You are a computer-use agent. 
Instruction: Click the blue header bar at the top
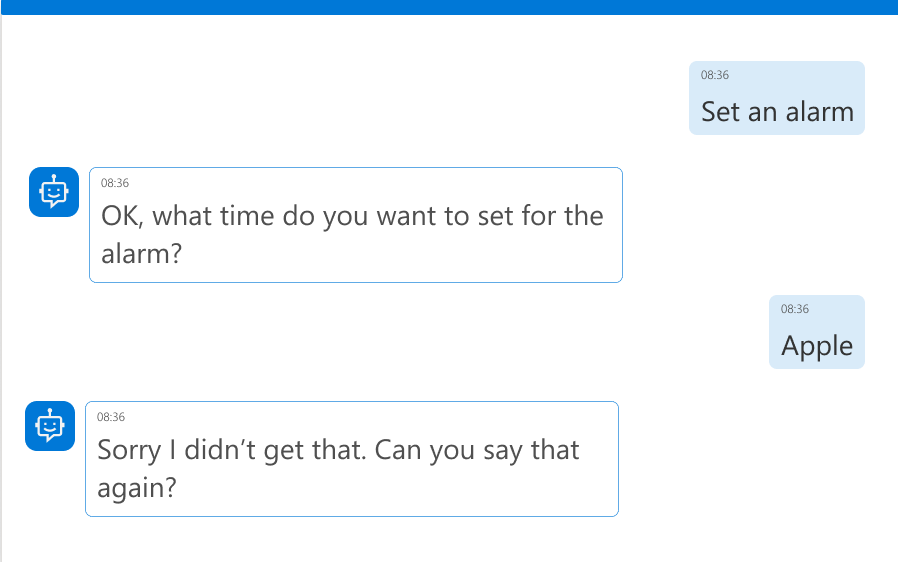click(x=449, y=7)
